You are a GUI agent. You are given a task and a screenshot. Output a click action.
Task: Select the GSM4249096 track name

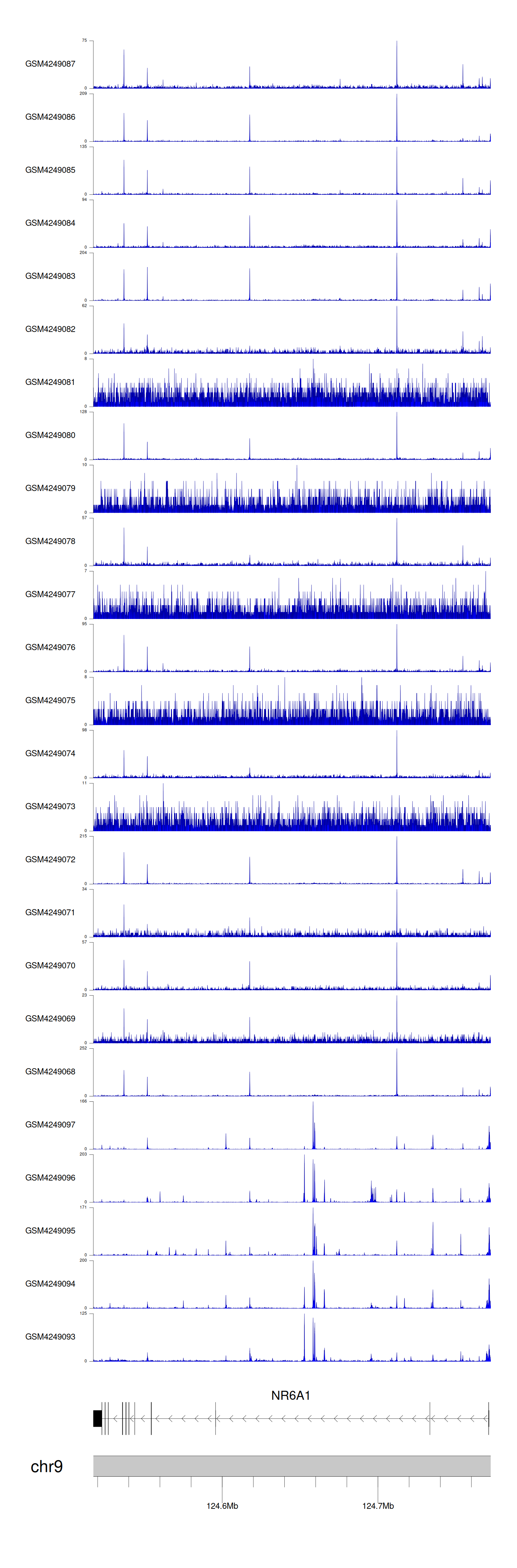pos(50,1177)
